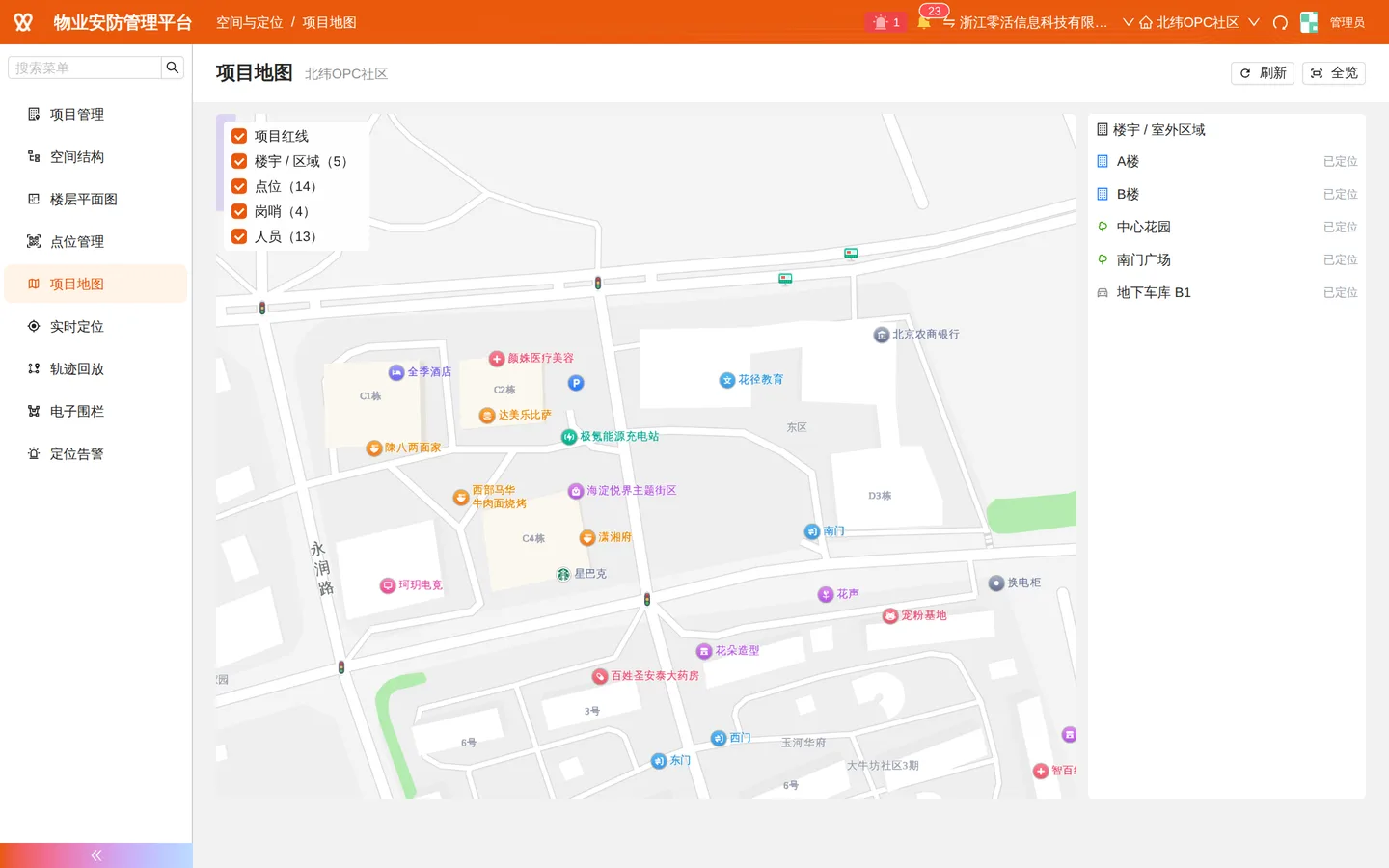Image resolution: width=1389 pixels, height=868 pixels.
Task: Click the platform logo icon in header
Action: pyautogui.click(x=23, y=22)
